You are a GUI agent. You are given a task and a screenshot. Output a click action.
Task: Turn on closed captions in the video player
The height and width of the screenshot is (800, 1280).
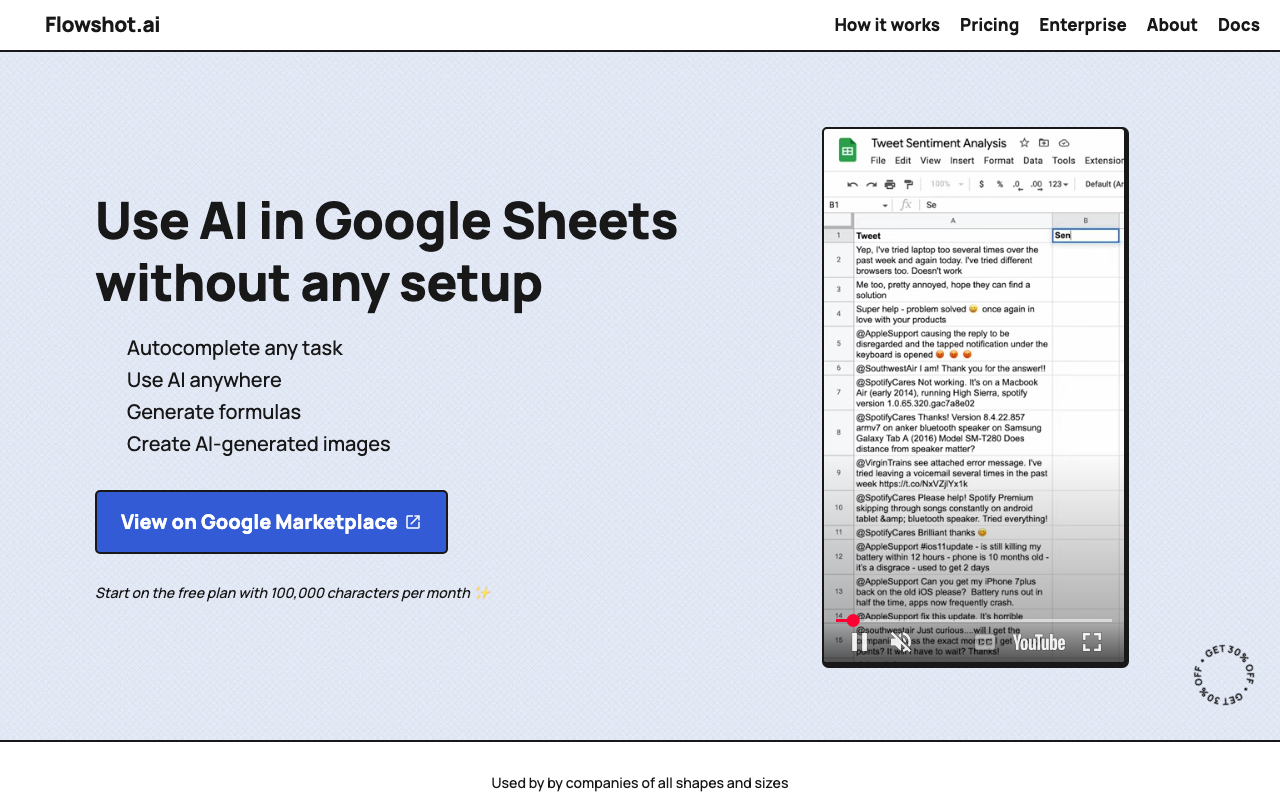coord(985,642)
